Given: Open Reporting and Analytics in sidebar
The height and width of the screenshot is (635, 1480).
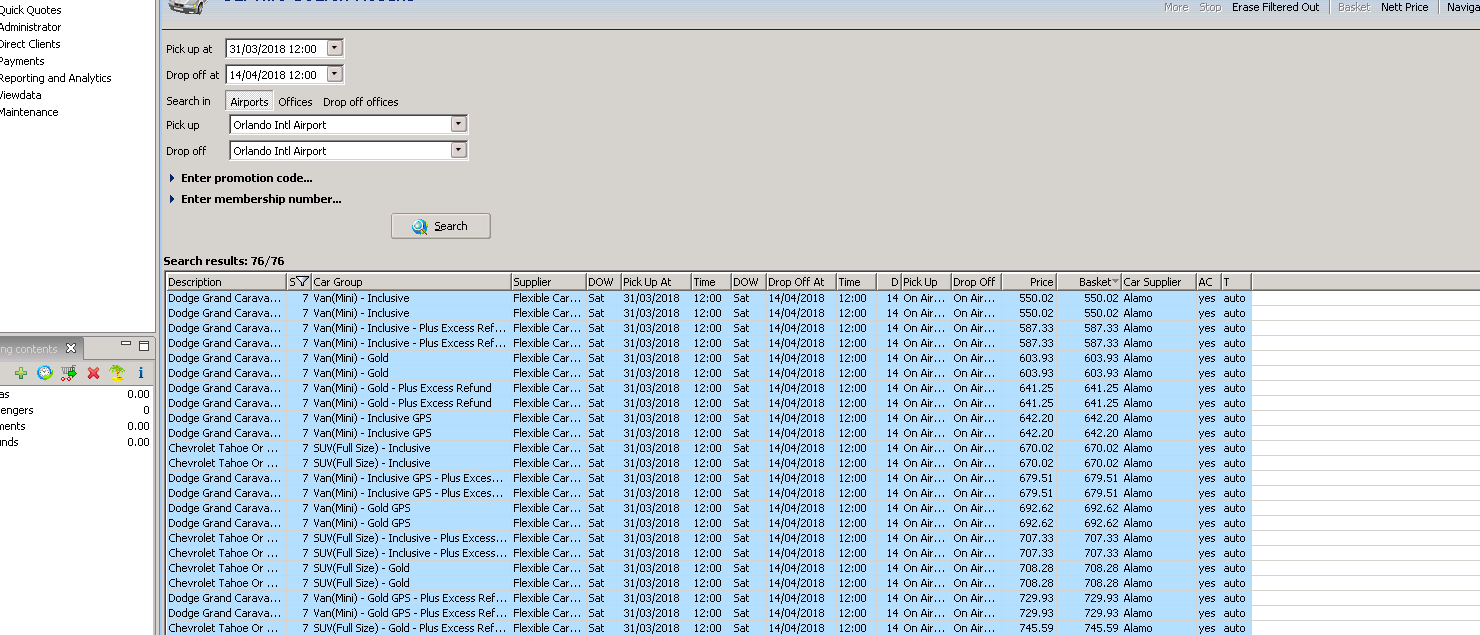Looking at the screenshot, I should coord(55,78).
